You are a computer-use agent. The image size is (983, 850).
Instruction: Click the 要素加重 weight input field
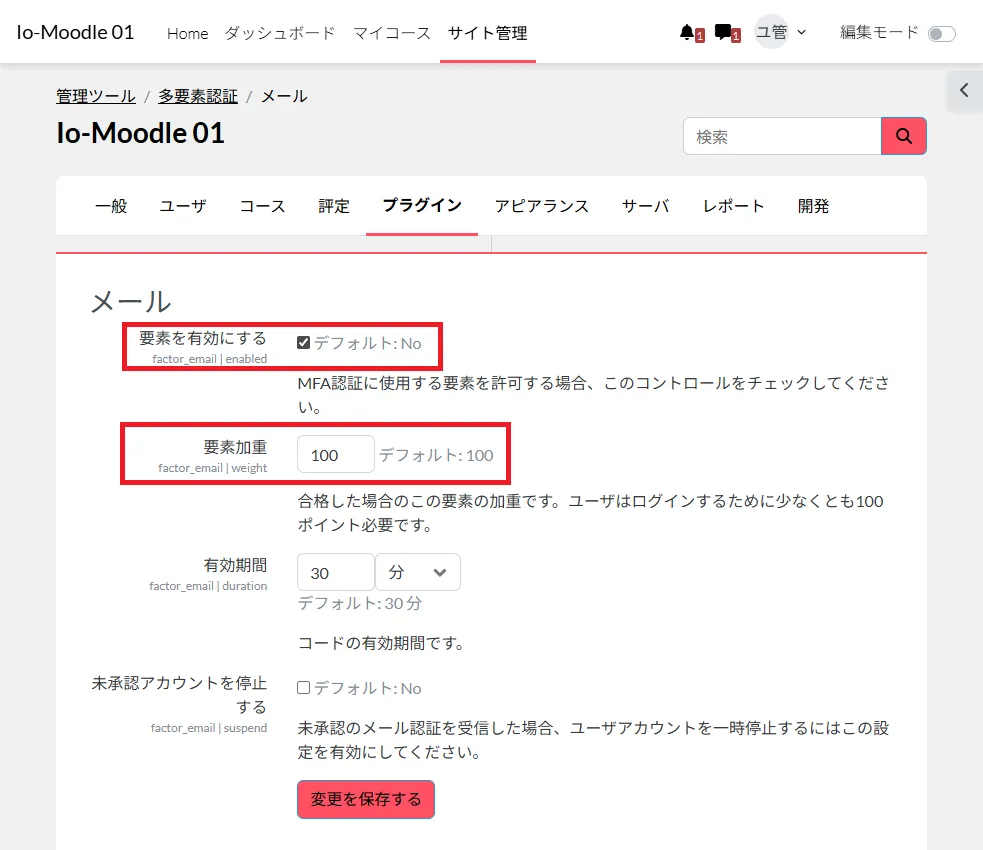click(x=336, y=454)
